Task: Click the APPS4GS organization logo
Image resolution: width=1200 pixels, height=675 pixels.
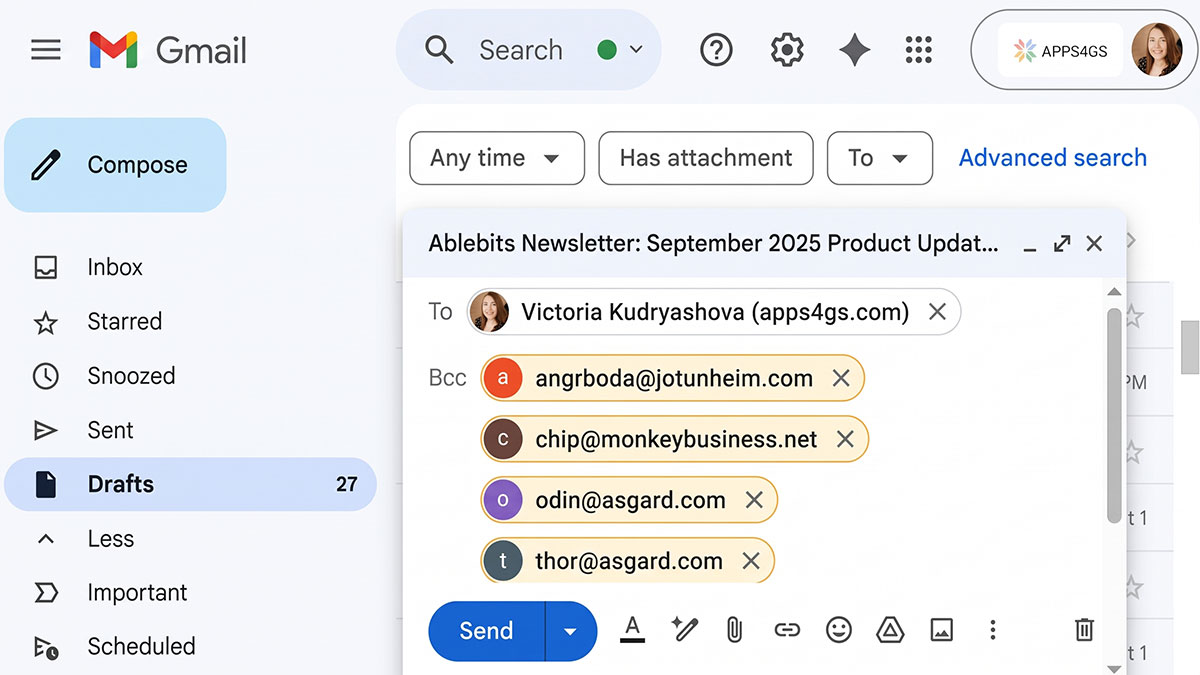Action: [1060, 51]
